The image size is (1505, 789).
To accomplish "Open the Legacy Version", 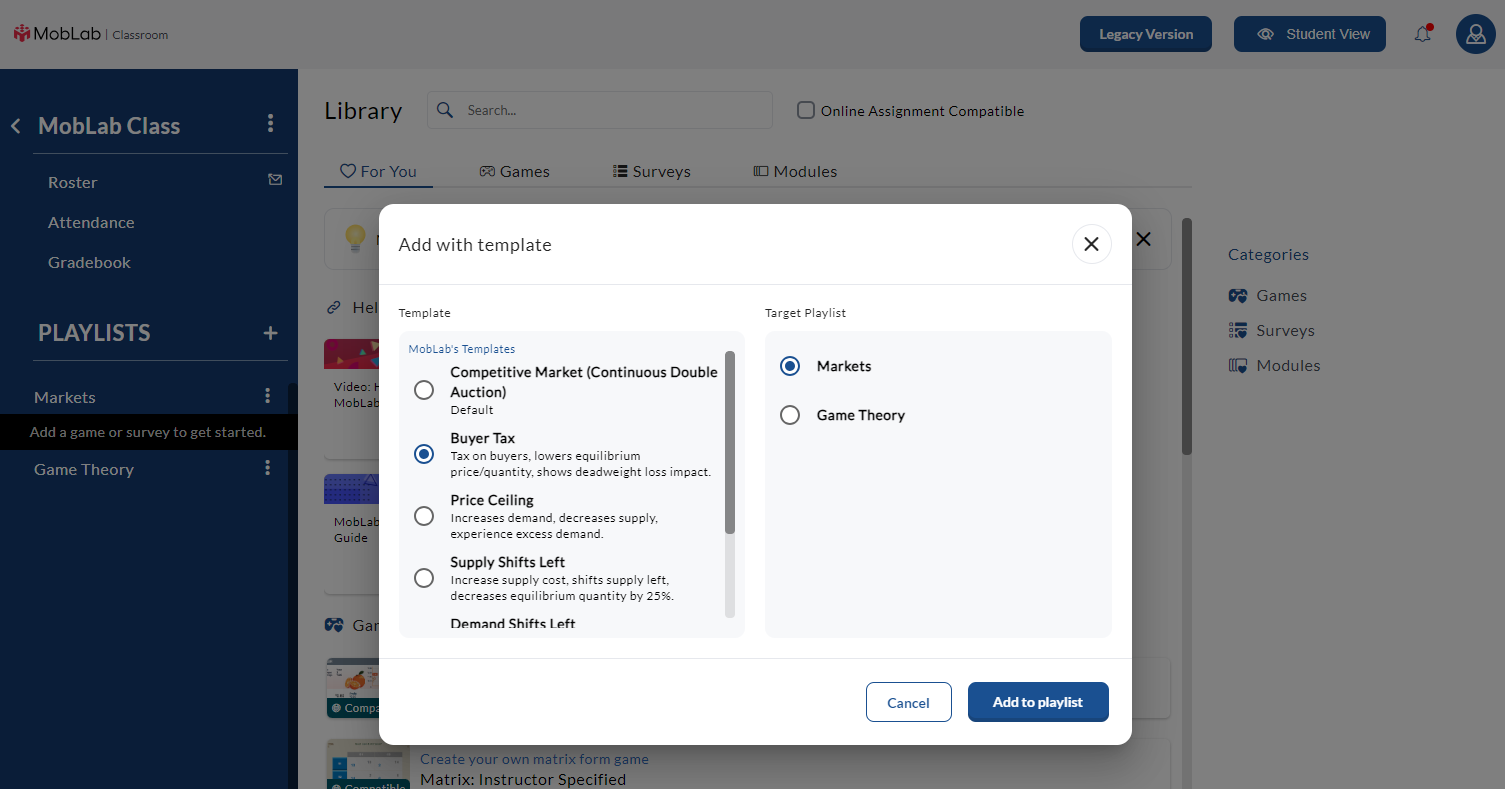I will (x=1146, y=34).
